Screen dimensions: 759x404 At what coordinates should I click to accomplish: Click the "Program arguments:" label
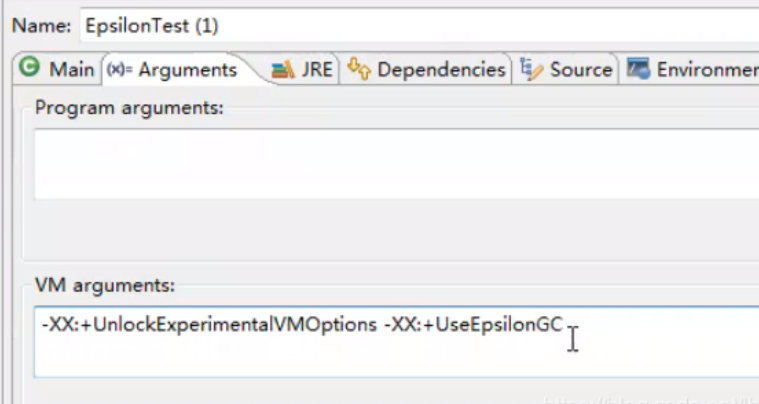tap(129, 108)
